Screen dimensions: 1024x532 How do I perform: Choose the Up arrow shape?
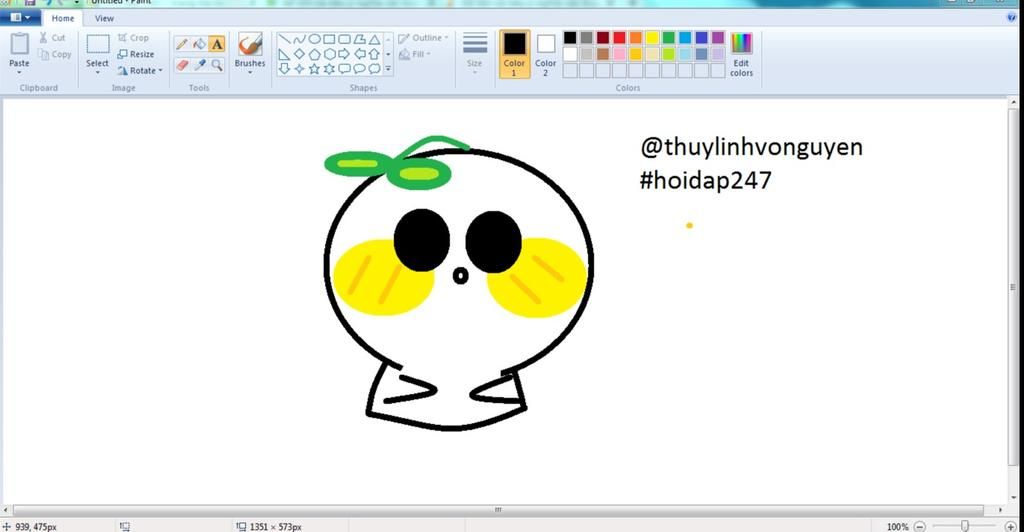374,54
